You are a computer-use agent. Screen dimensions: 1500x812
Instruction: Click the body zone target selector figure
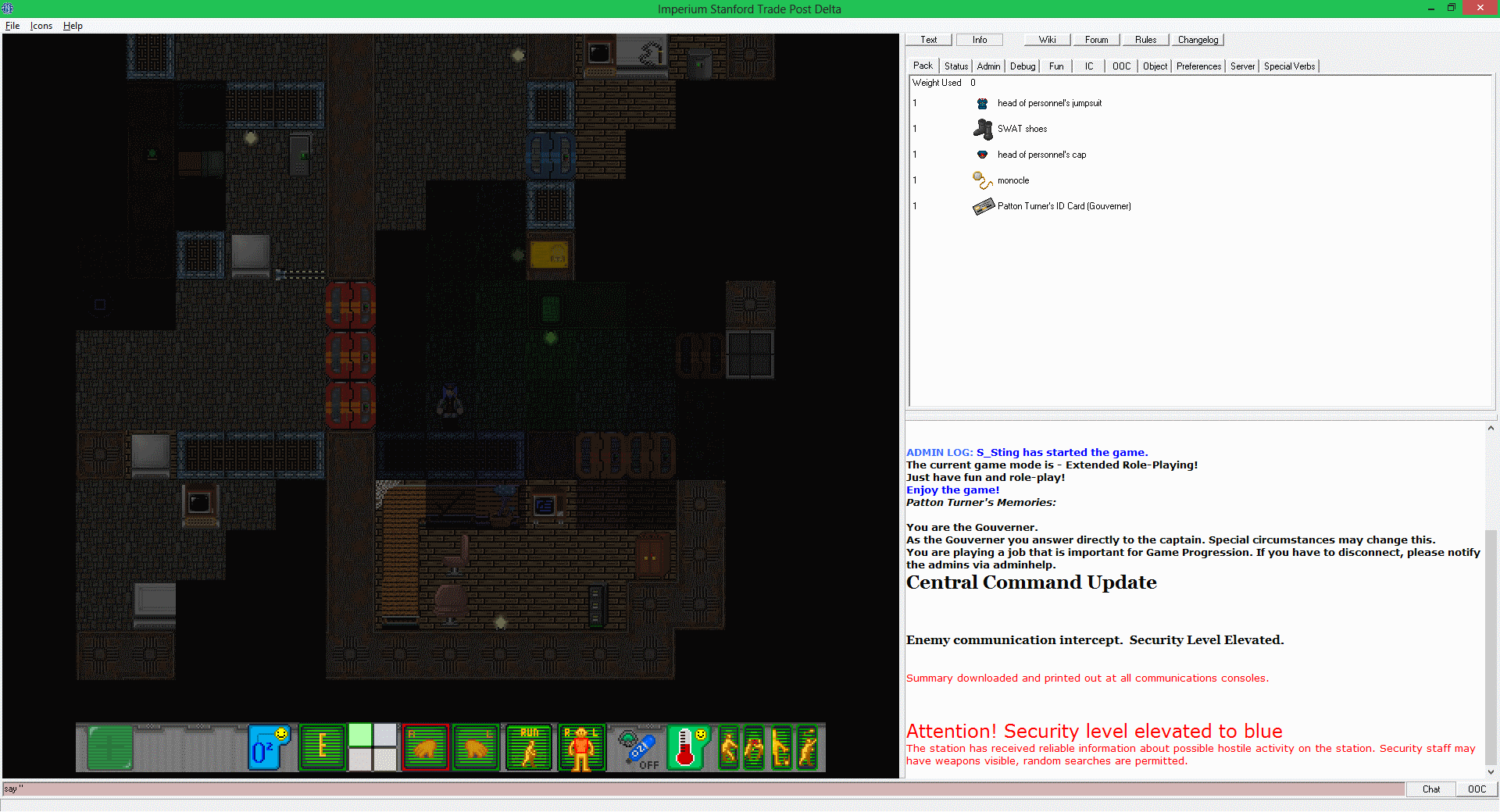[581, 748]
